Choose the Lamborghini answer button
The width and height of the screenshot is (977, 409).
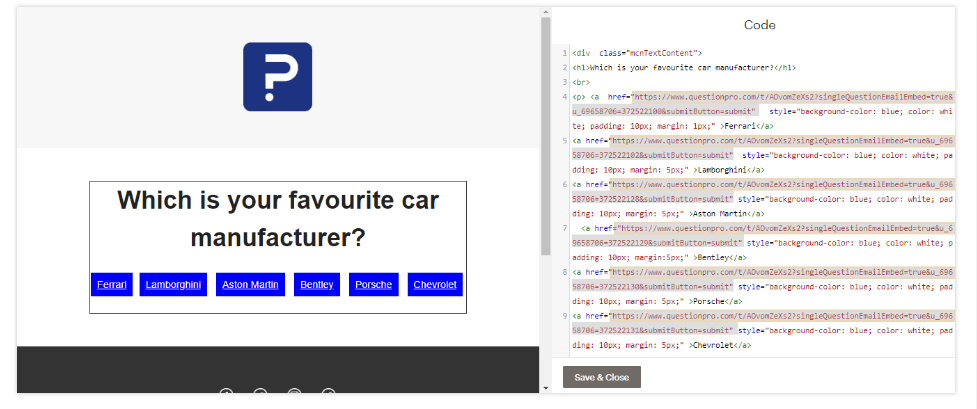pyautogui.click(x=173, y=284)
